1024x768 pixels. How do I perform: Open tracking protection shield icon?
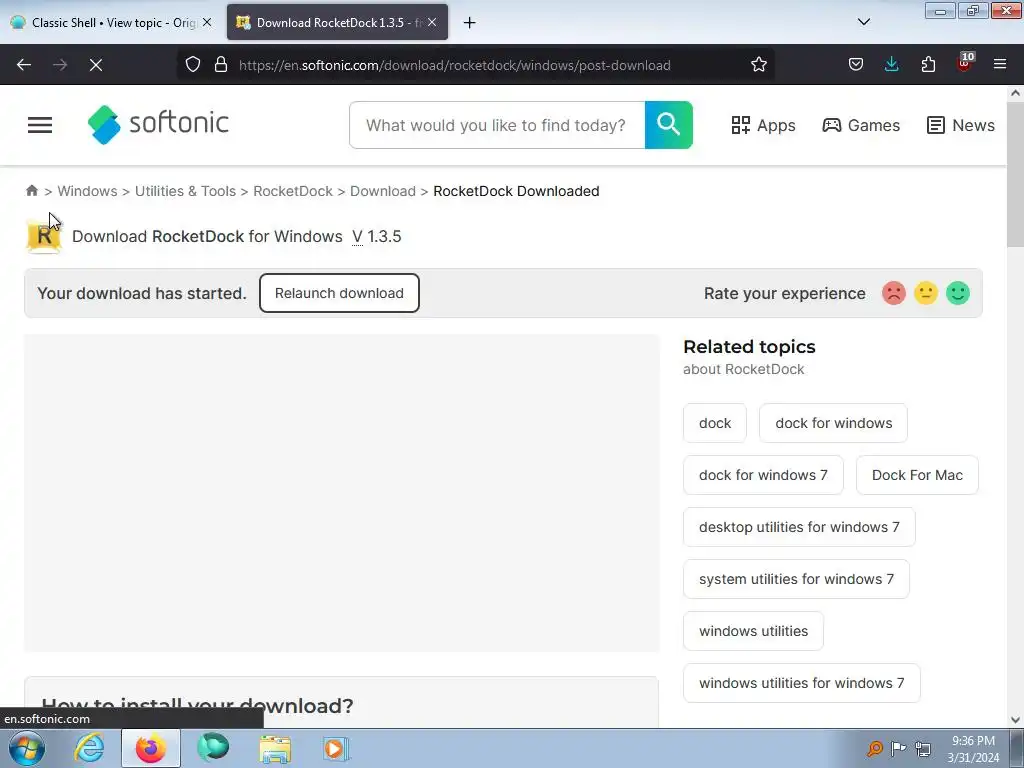(193, 65)
